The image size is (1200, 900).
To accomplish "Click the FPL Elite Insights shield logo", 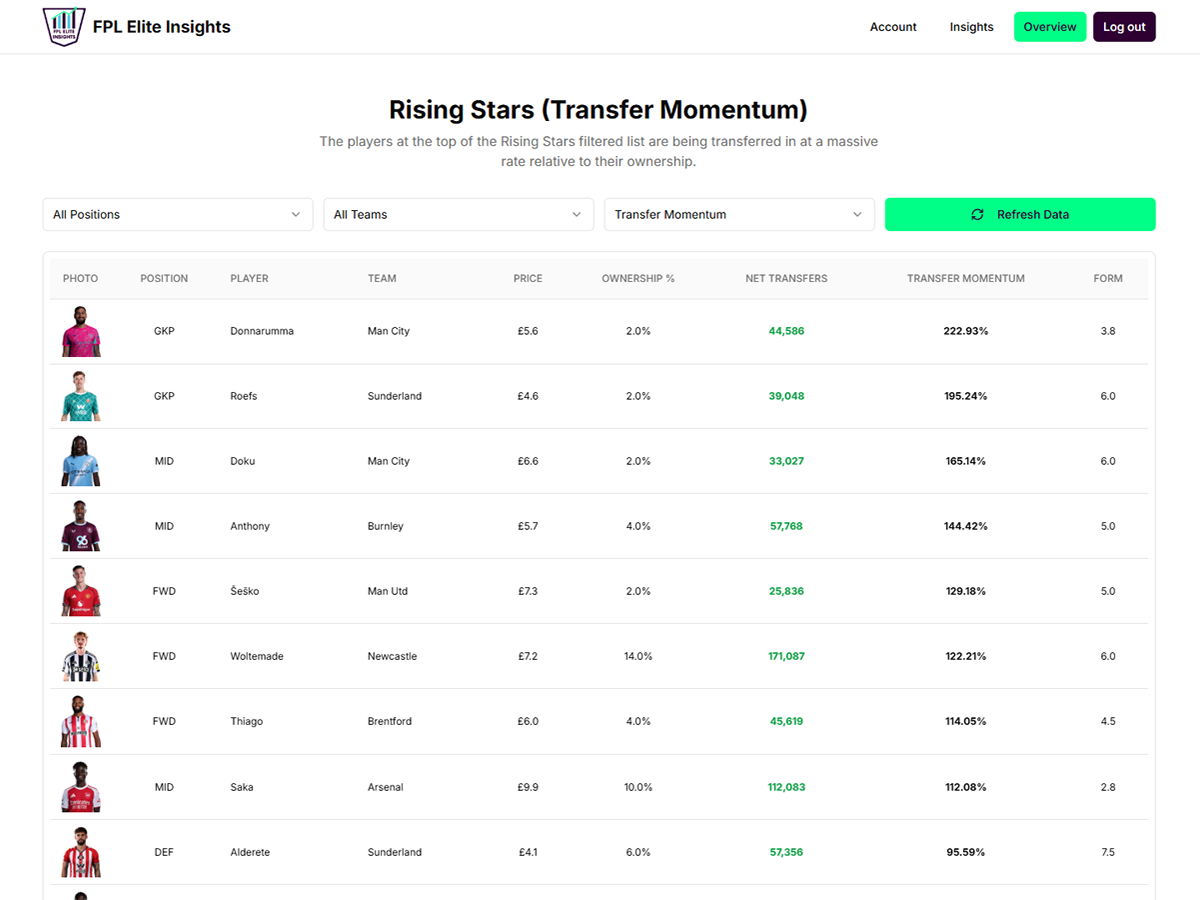I will click(x=64, y=27).
